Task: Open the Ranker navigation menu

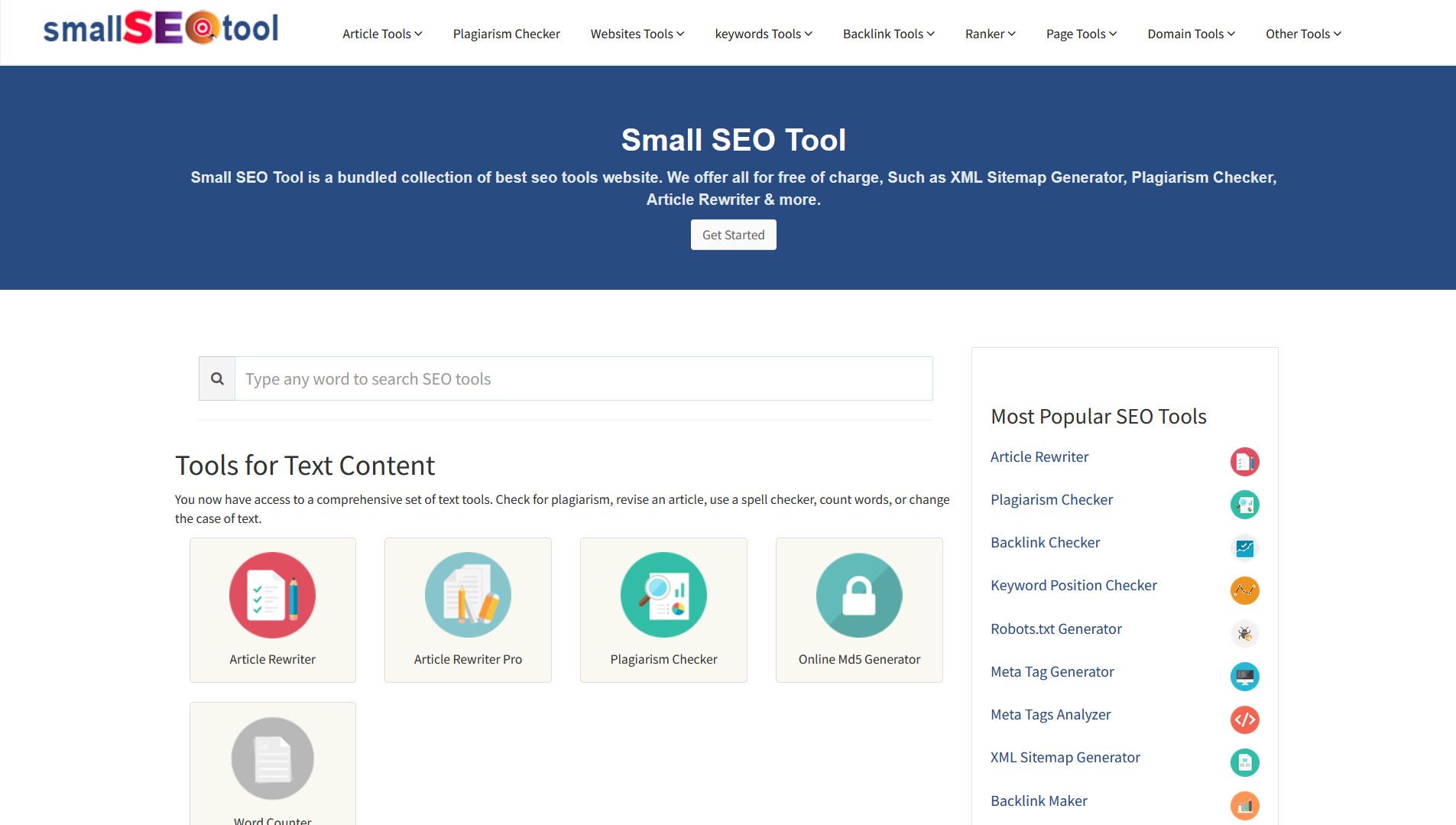Action: (x=990, y=34)
